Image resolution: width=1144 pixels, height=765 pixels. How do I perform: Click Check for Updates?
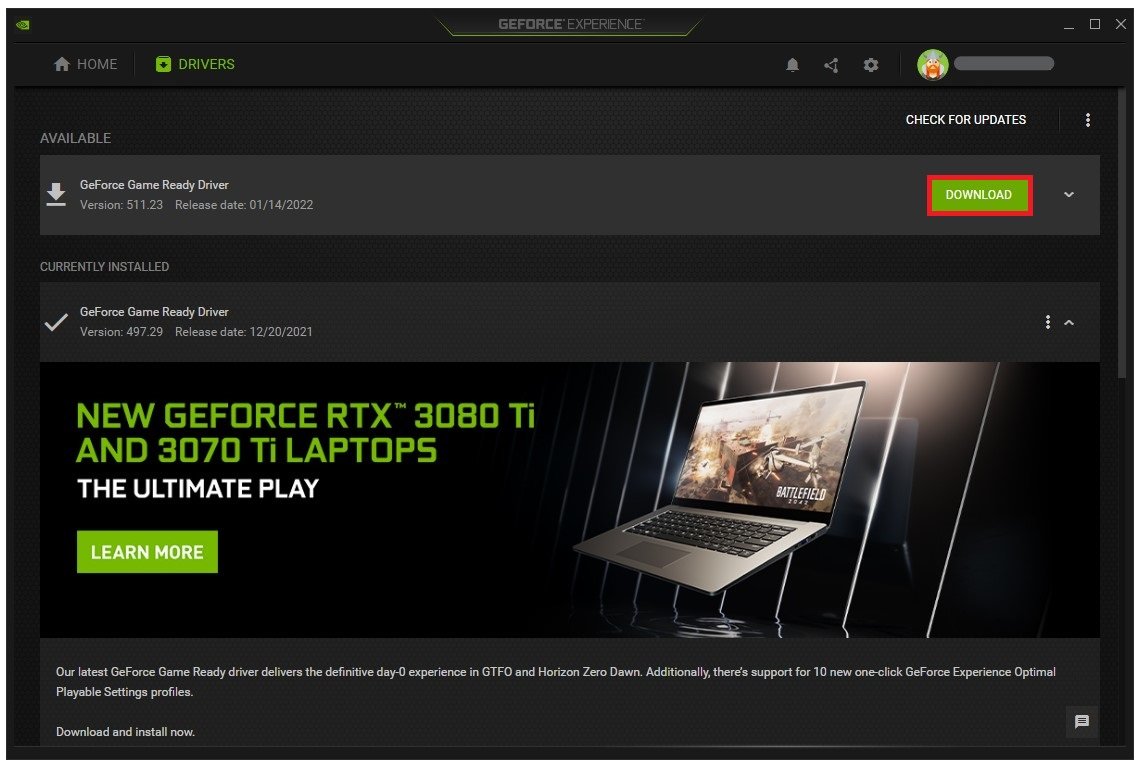click(965, 120)
